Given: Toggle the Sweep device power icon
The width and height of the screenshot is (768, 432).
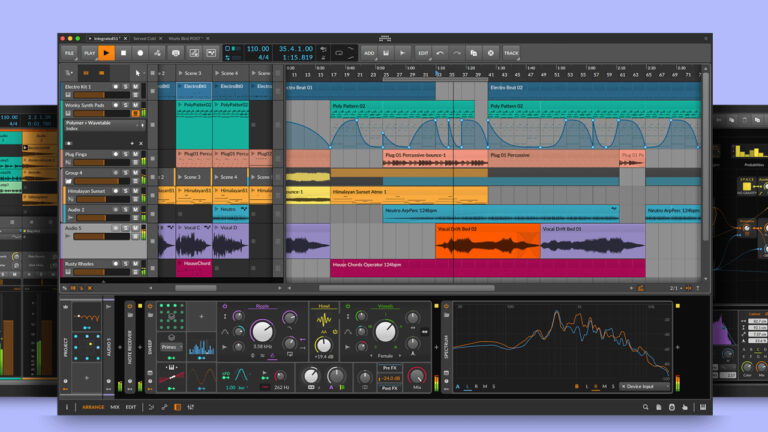Looking at the screenshot, I should tap(150, 307).
